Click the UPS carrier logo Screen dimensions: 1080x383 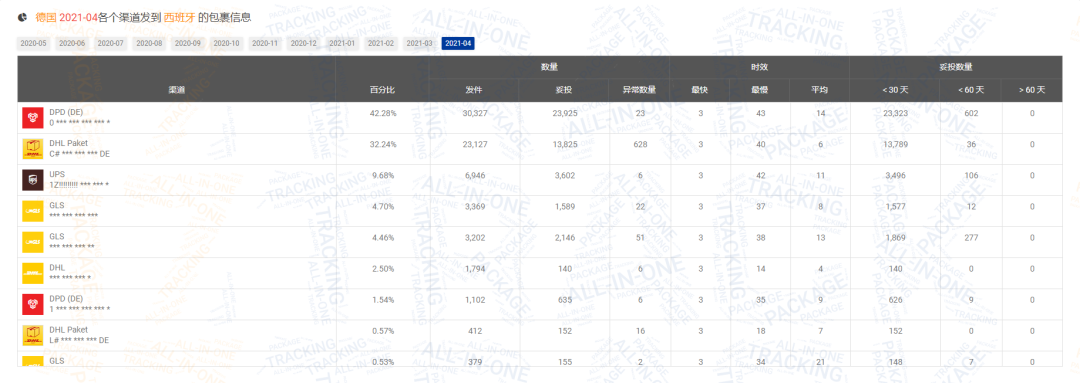pyautogui.click(x=32, y=180)
